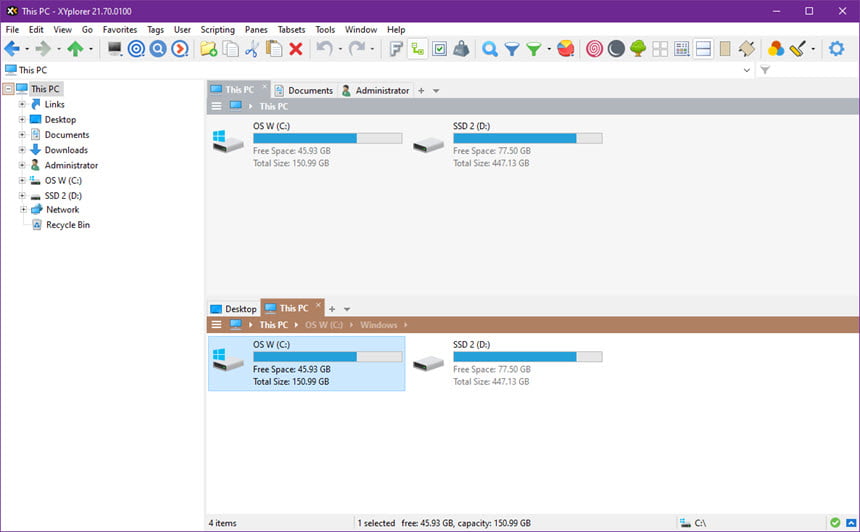Image resolution: width=860 pixels, height=532 pixels.
Task: Click the blue circle magnifier toolbar icon
Action: (158, 49)
